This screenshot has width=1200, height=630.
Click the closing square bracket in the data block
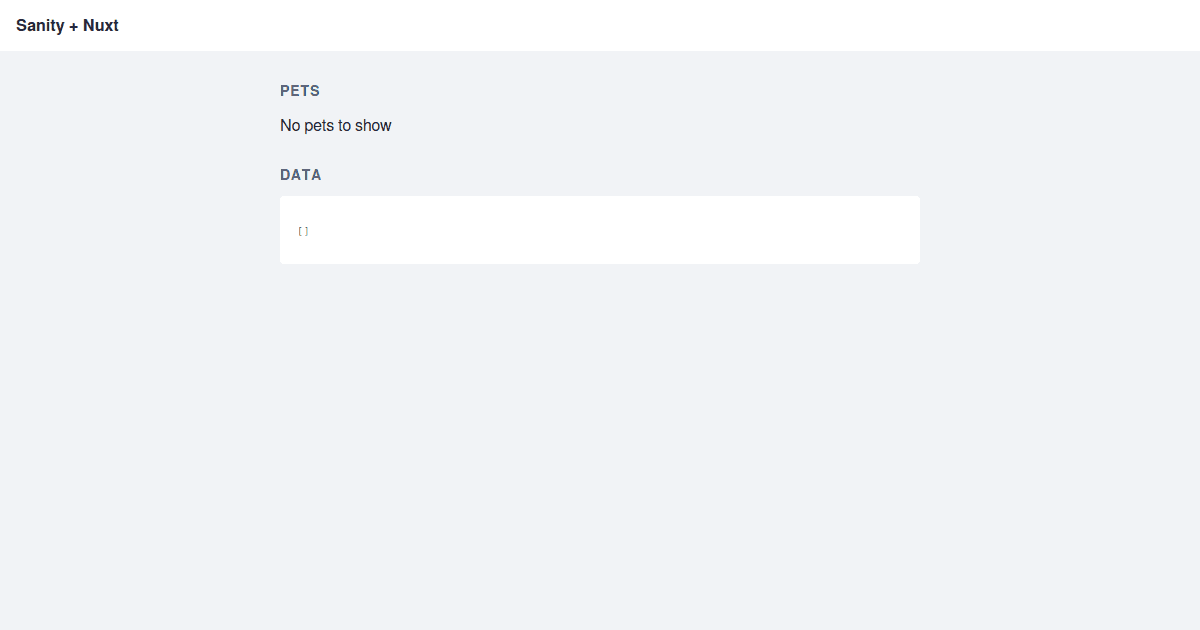307,231
